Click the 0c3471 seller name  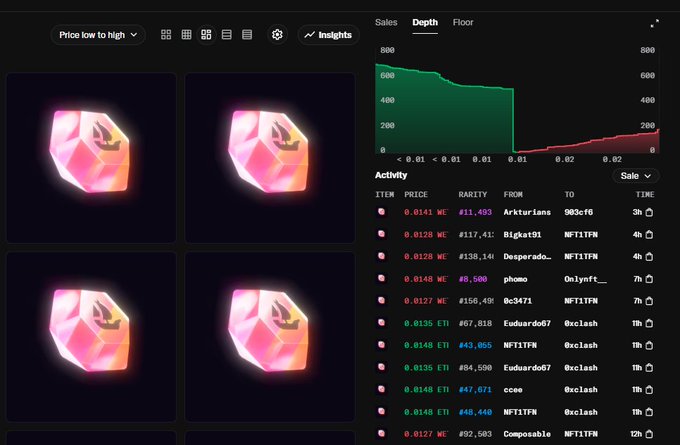click(517, 301)
